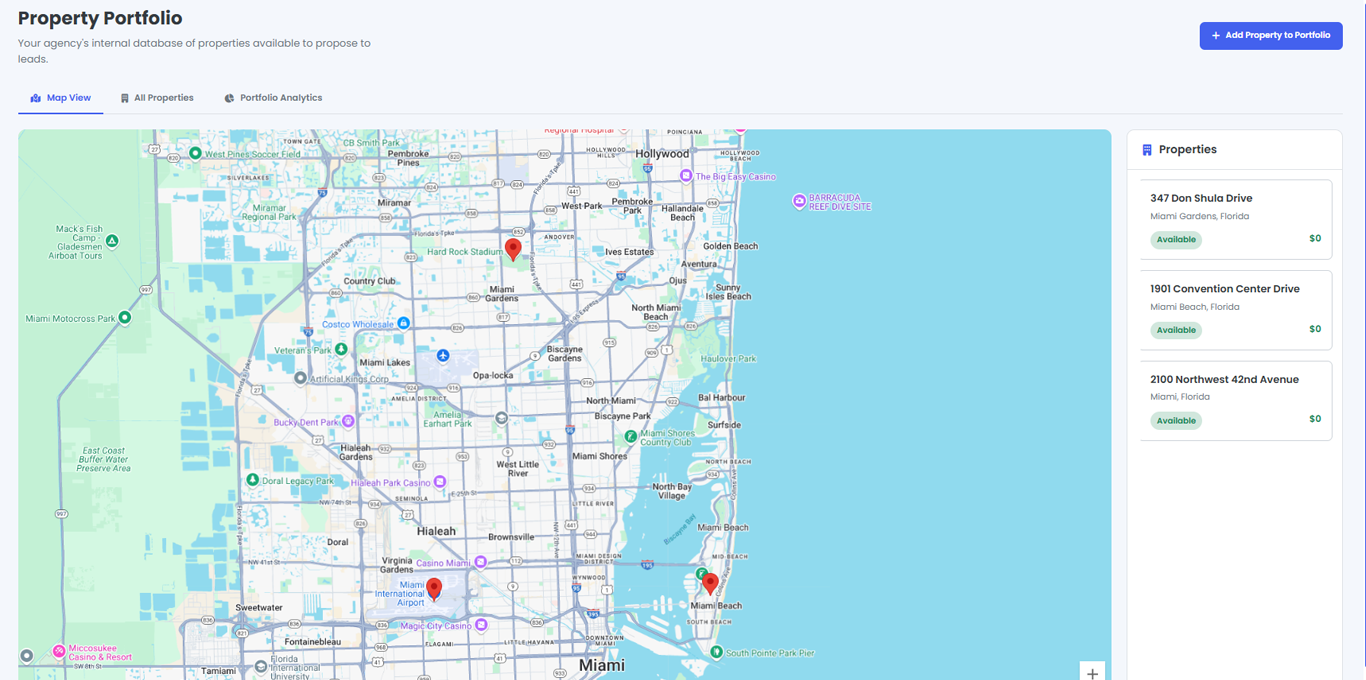Click the Hialeah Park Casino marker

pyautogui.click(x=440, y=482)
